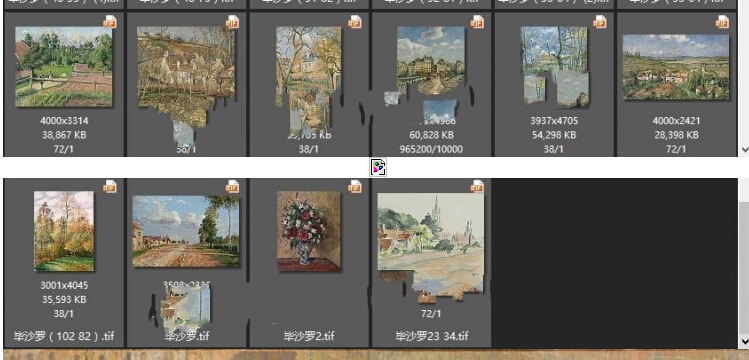The image size is (749, 360).
Task: Click TIF badge on 毕沙罗 ( 102 82 ).tif tile
Action: tap(110, 187)
